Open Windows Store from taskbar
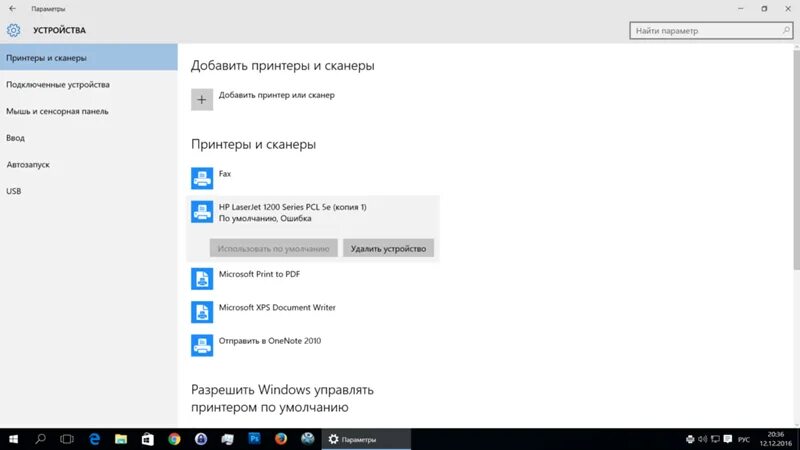 tap(147, 439)
